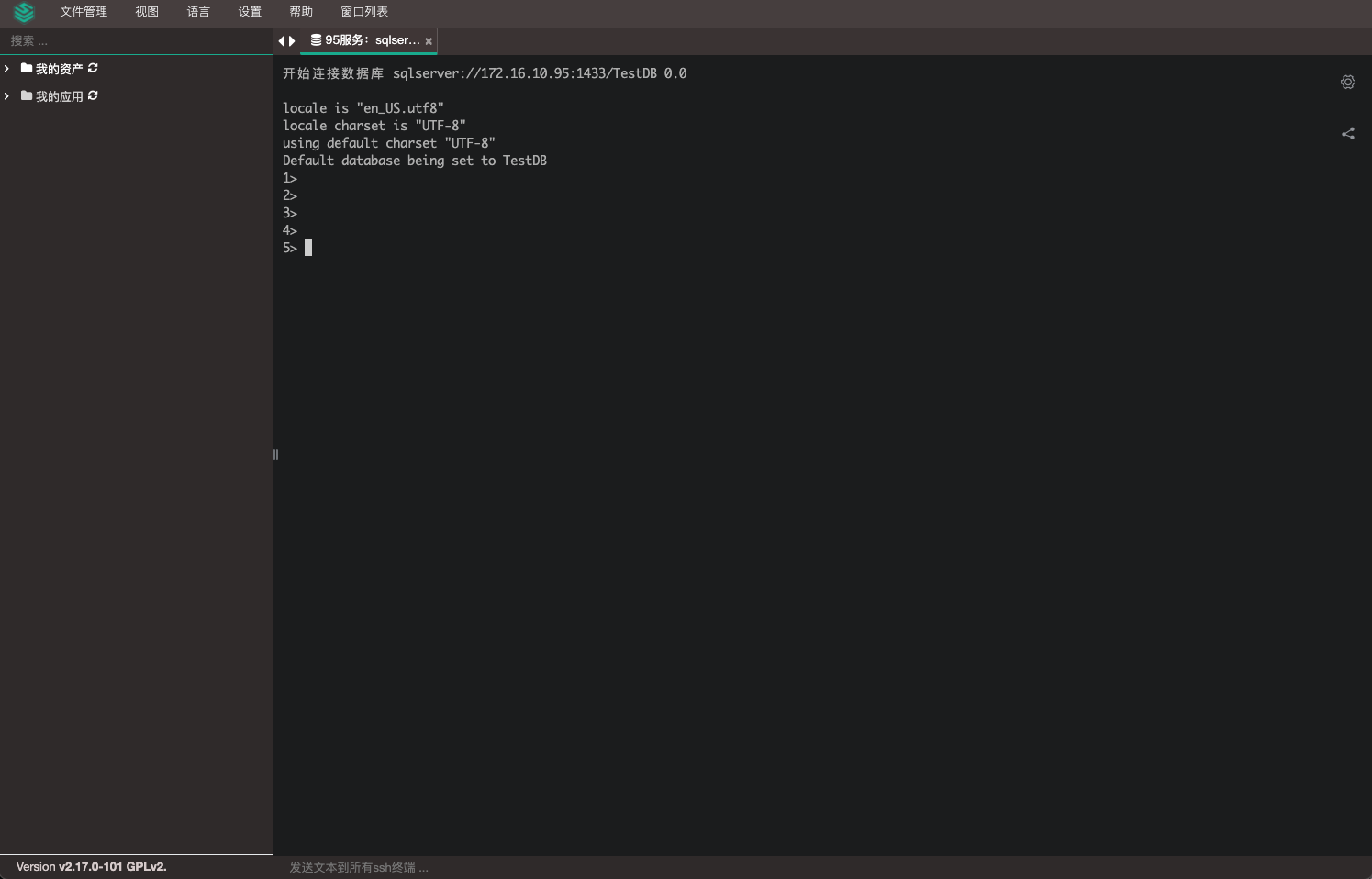Open the 窗口列表 menu
This screenshot has width=1372, height=879.
coord(364,12)
